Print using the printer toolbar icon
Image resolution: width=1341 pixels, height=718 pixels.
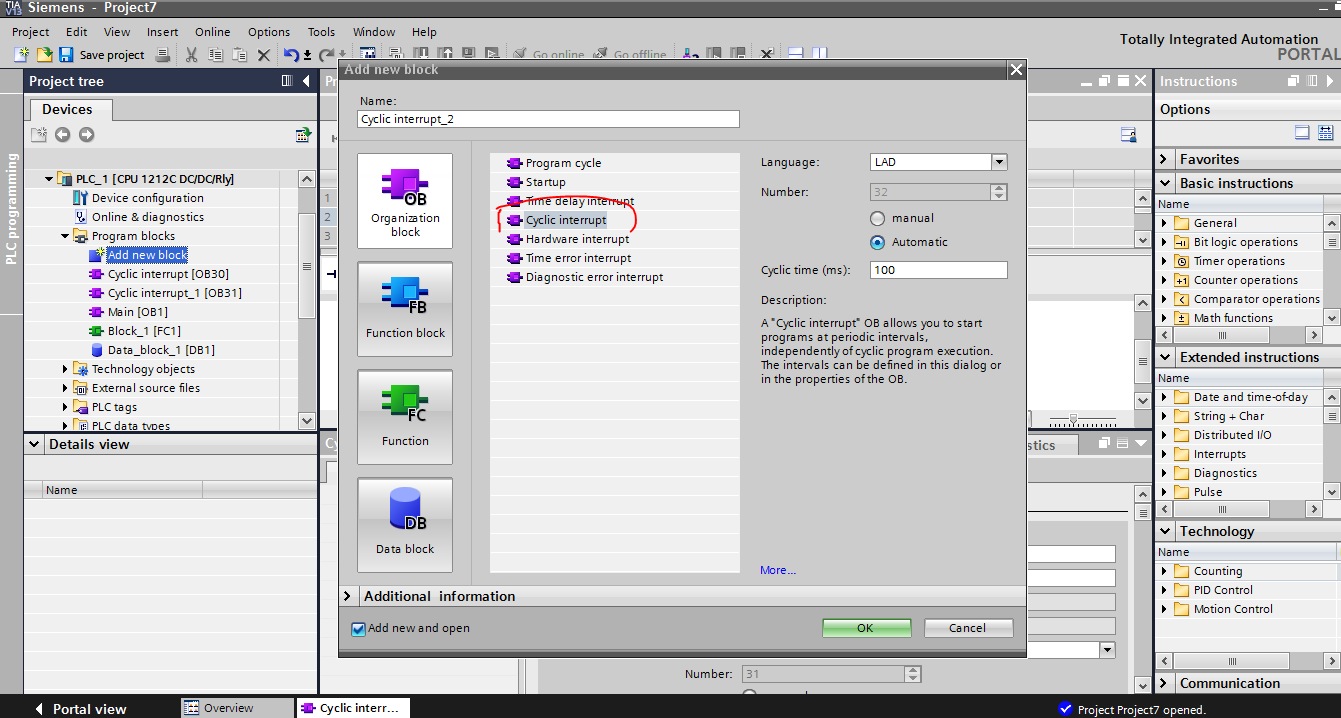pyautogui.click(x=163, y=55)
